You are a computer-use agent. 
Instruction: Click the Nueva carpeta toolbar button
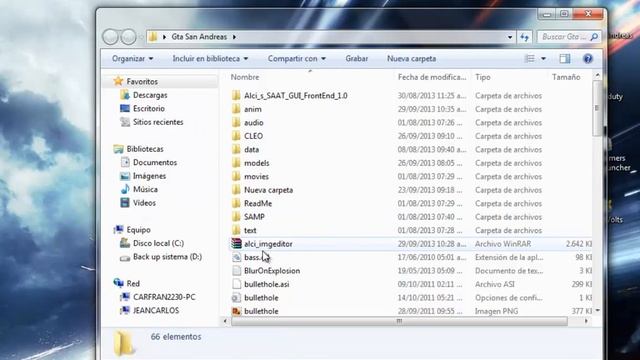pos(411,59)
